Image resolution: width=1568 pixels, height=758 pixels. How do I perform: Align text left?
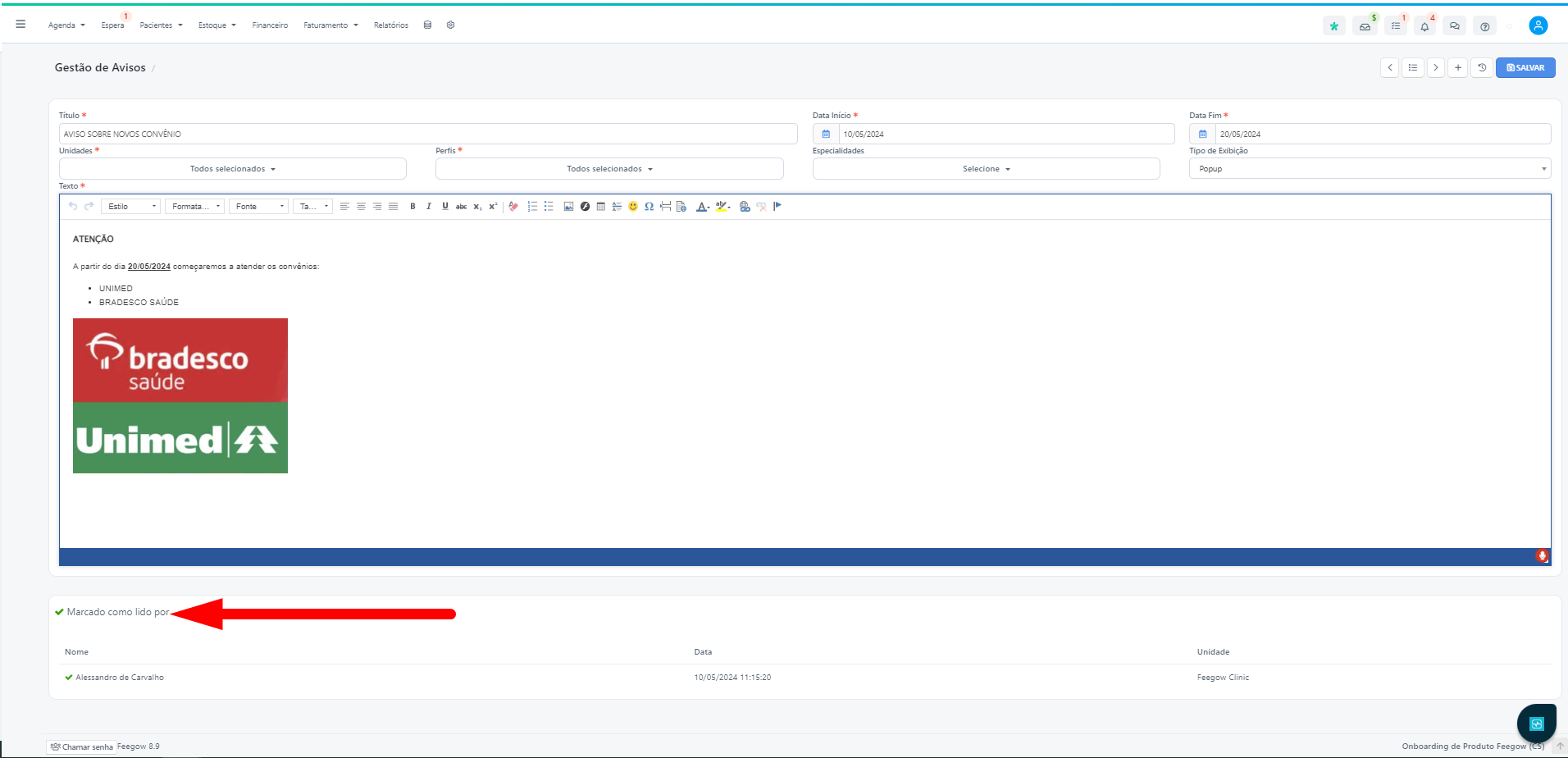pos(344,207)
